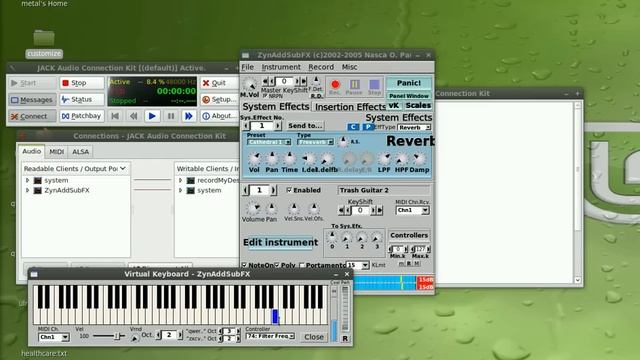640x360 pixels.
Task: Click To Sys.Efx knob labeled 3
Action: [x=377, y=237]
